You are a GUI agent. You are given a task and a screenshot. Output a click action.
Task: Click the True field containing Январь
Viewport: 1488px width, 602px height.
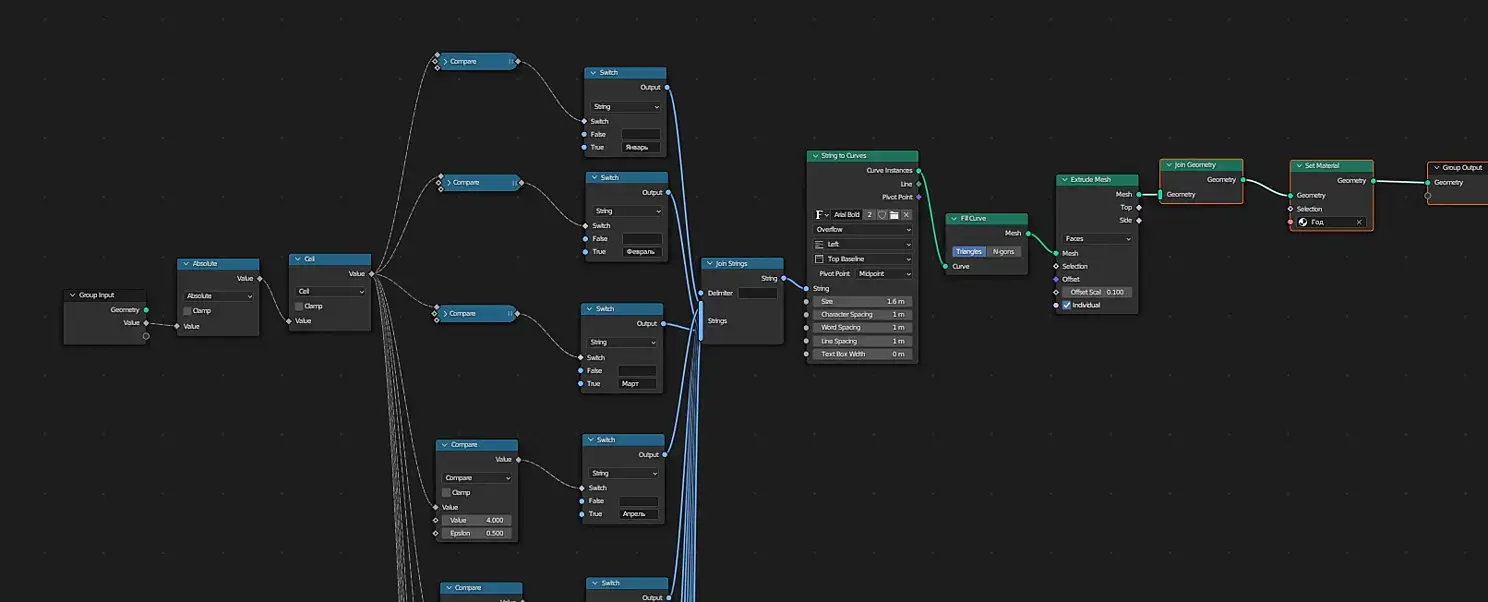coord(640,148)
